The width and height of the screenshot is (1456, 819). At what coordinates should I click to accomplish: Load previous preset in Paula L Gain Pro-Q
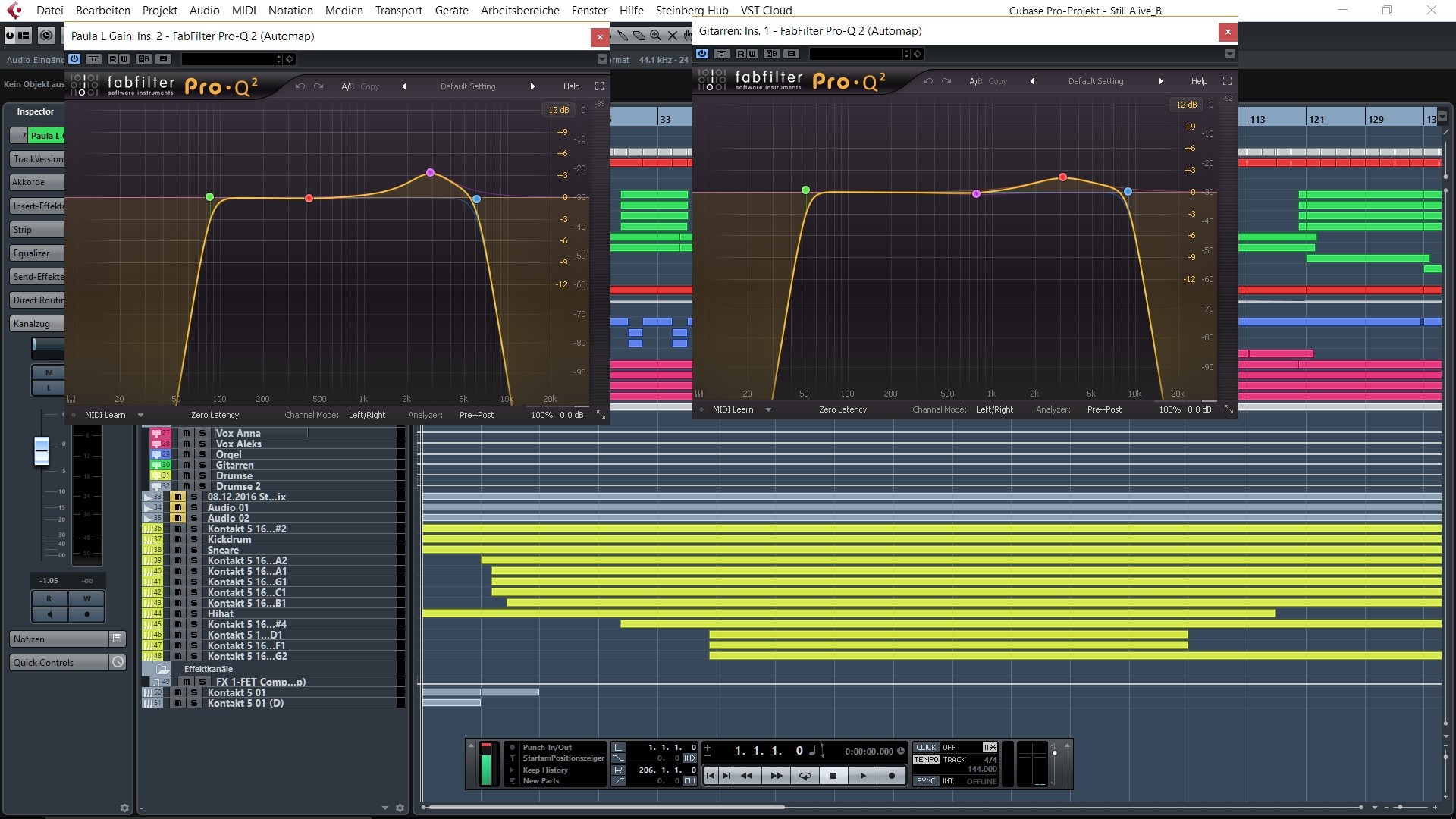[x=404, y=86]
